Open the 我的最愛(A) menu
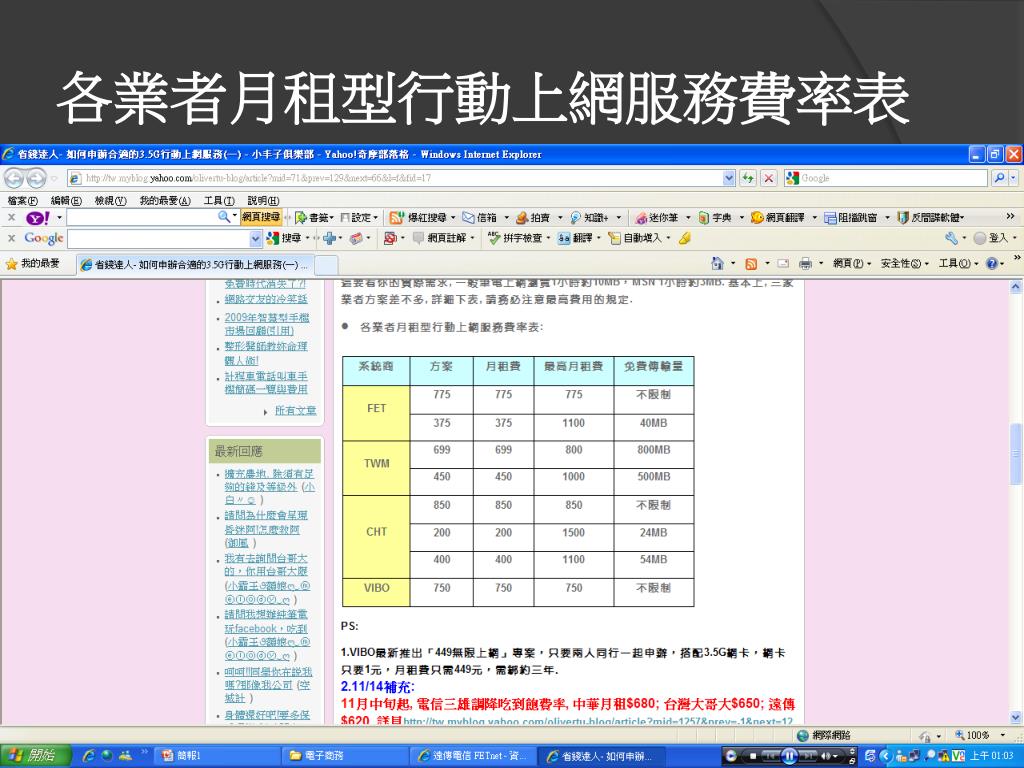Image resolution: width=1024 pixels, height=768 pixels. coord(165,200)
